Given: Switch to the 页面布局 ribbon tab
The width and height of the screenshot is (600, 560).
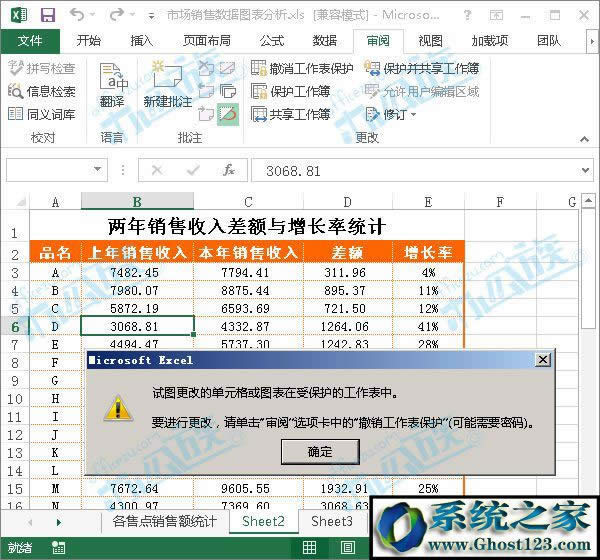Looking at the screenshot, I should tap(207, 41).
